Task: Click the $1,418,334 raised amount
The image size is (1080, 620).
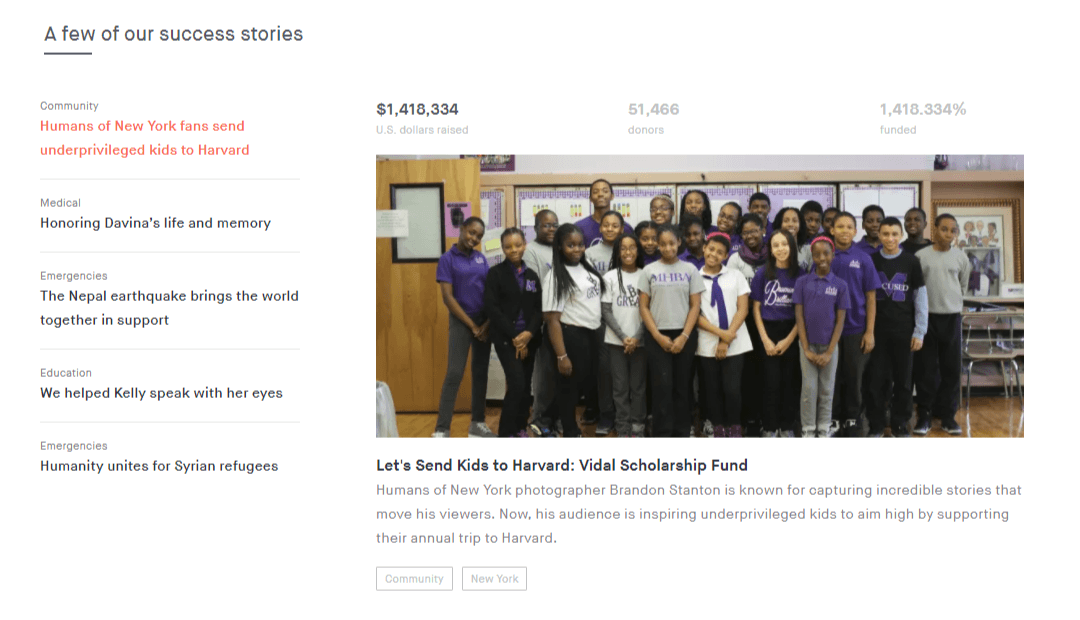Action: point(417,110)
